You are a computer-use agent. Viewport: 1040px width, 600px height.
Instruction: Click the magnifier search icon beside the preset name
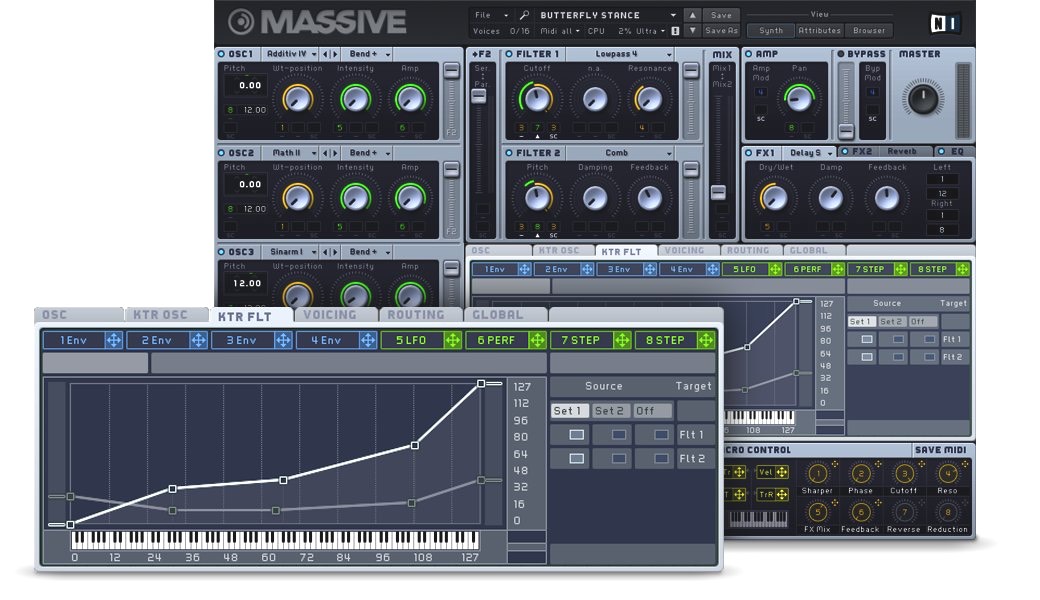pos(524,16)
